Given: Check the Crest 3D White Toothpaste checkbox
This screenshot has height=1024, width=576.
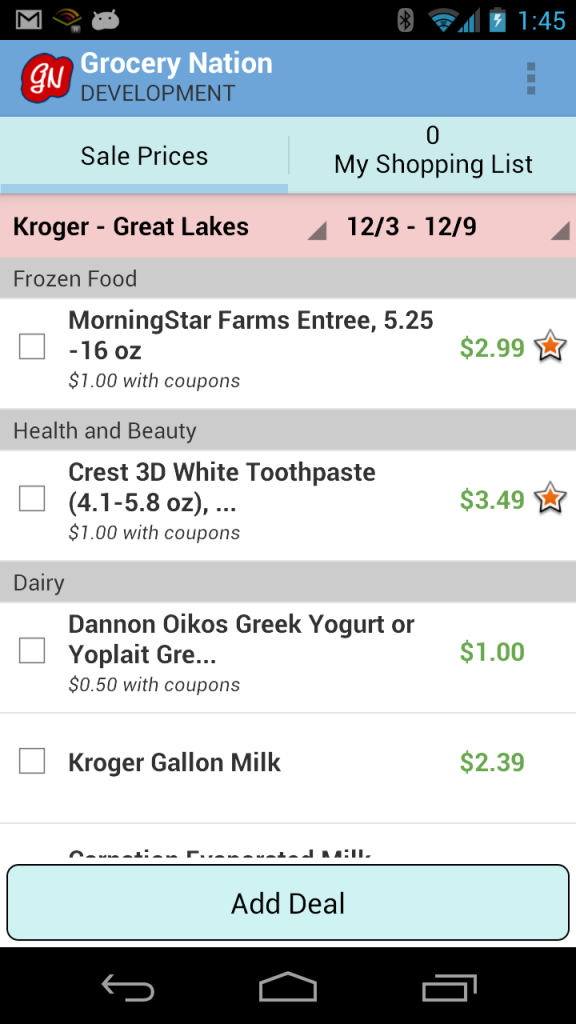Looking at the screenshot, I should (x=32, y=499).
